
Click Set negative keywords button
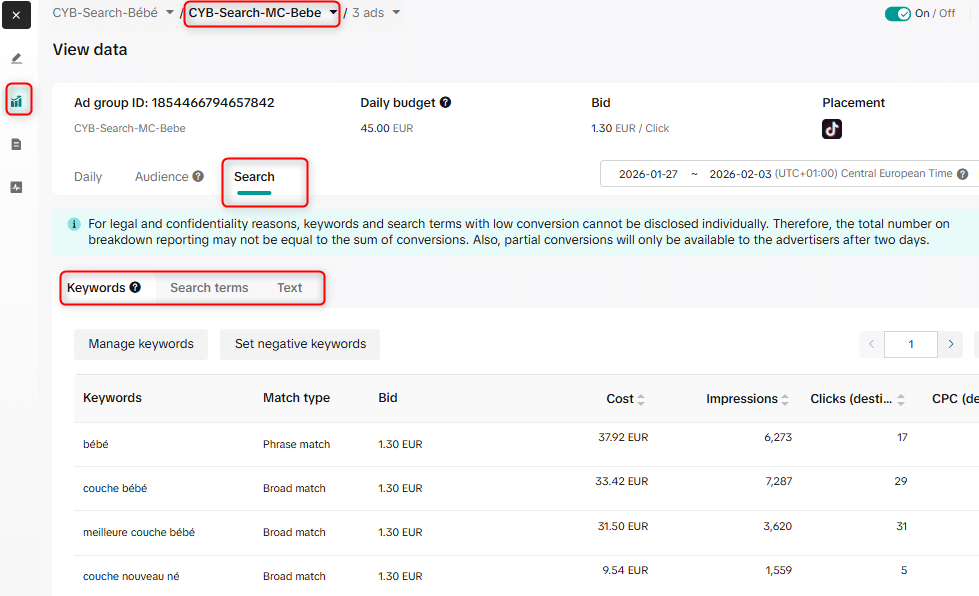click(300, 344)
